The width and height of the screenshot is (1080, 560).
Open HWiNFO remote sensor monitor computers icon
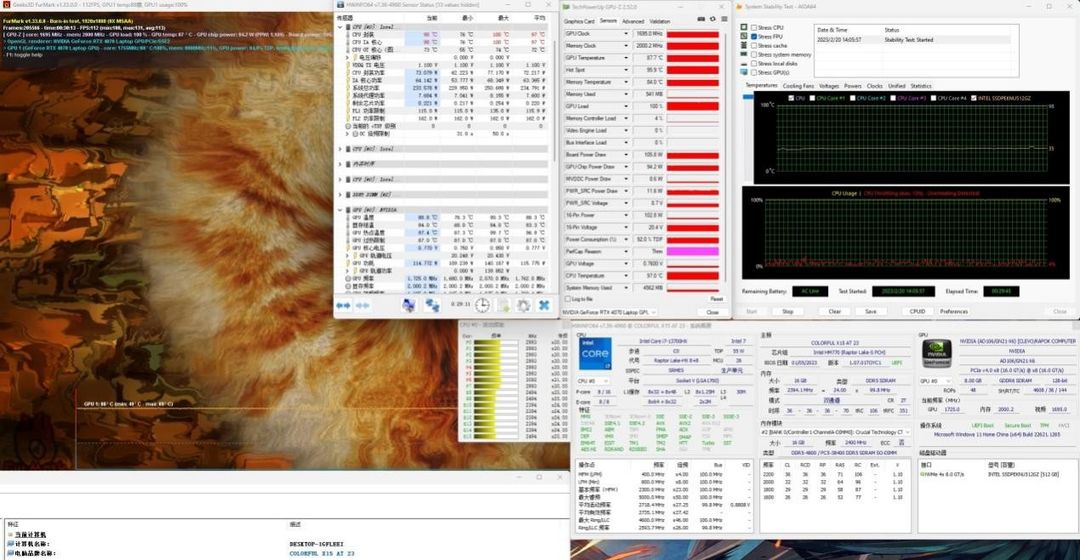[x=408, y=304]
